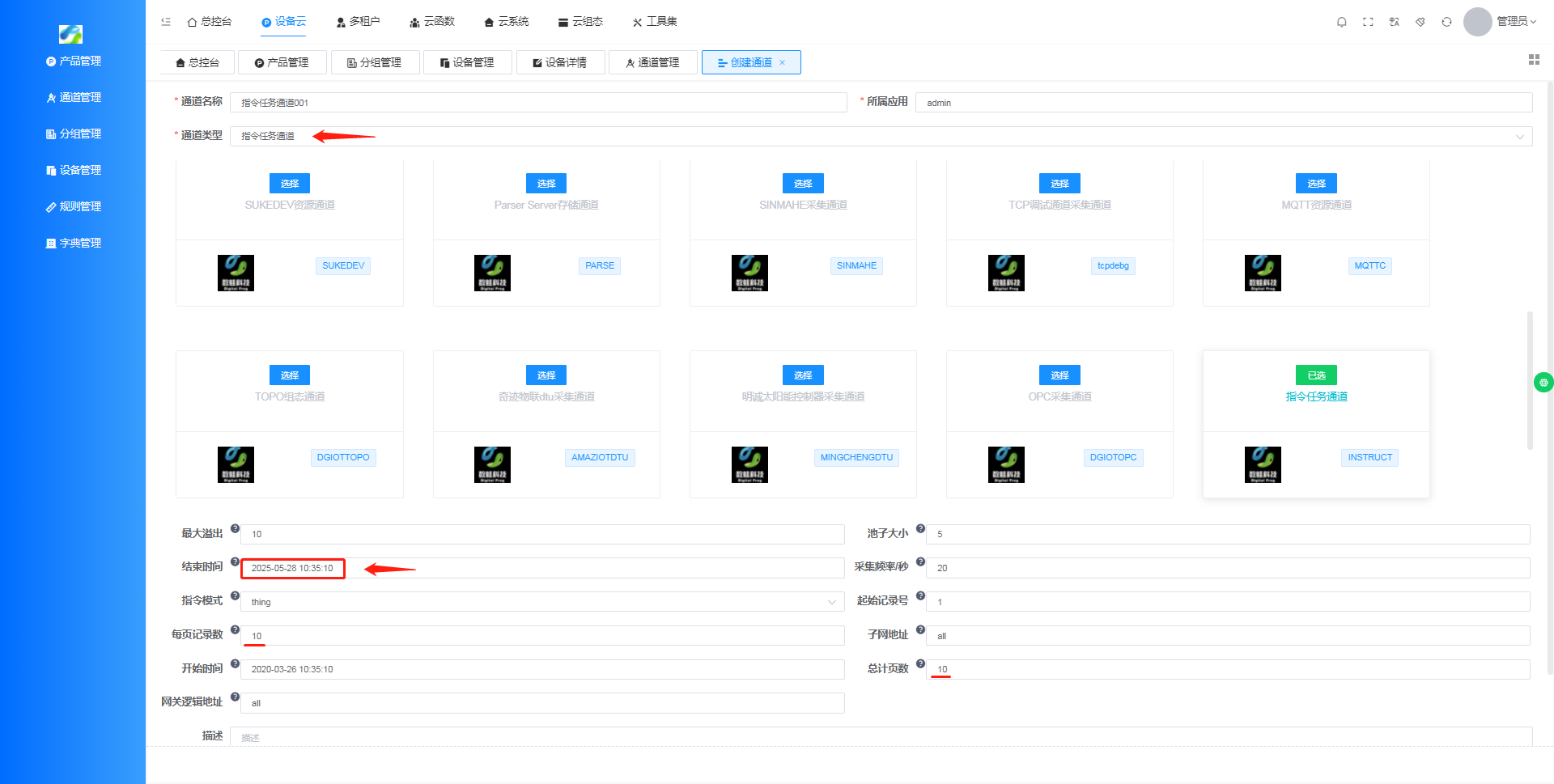Click the language translate icon
Screen dimensions: 1554x784
[x=1394, y=22]
